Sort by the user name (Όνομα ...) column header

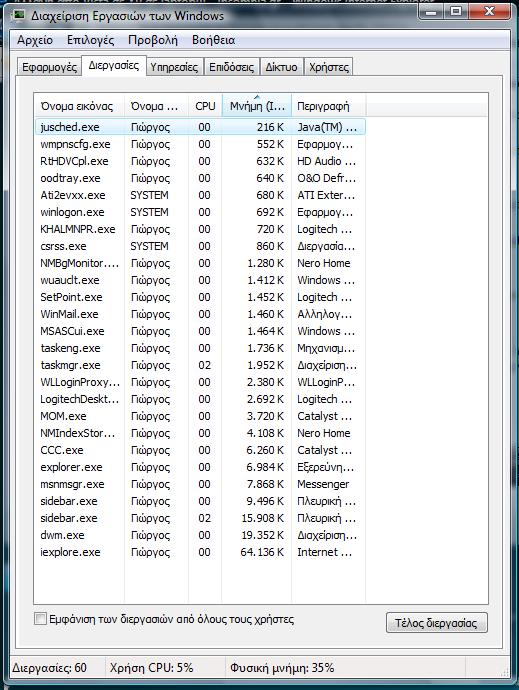(x=156, y=106)
